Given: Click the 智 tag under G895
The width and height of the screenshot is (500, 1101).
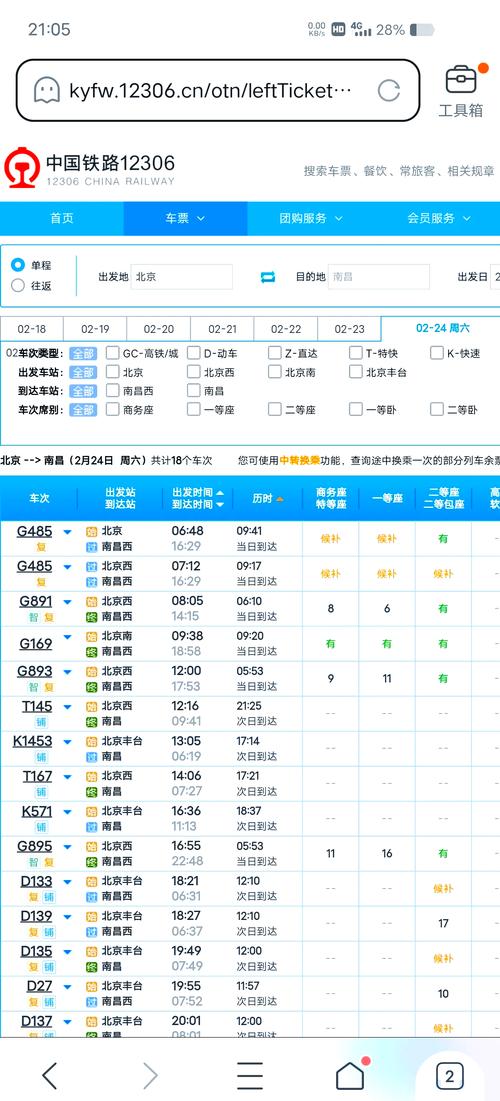Looking at the screenshot, I should click(x=33, y=862).
